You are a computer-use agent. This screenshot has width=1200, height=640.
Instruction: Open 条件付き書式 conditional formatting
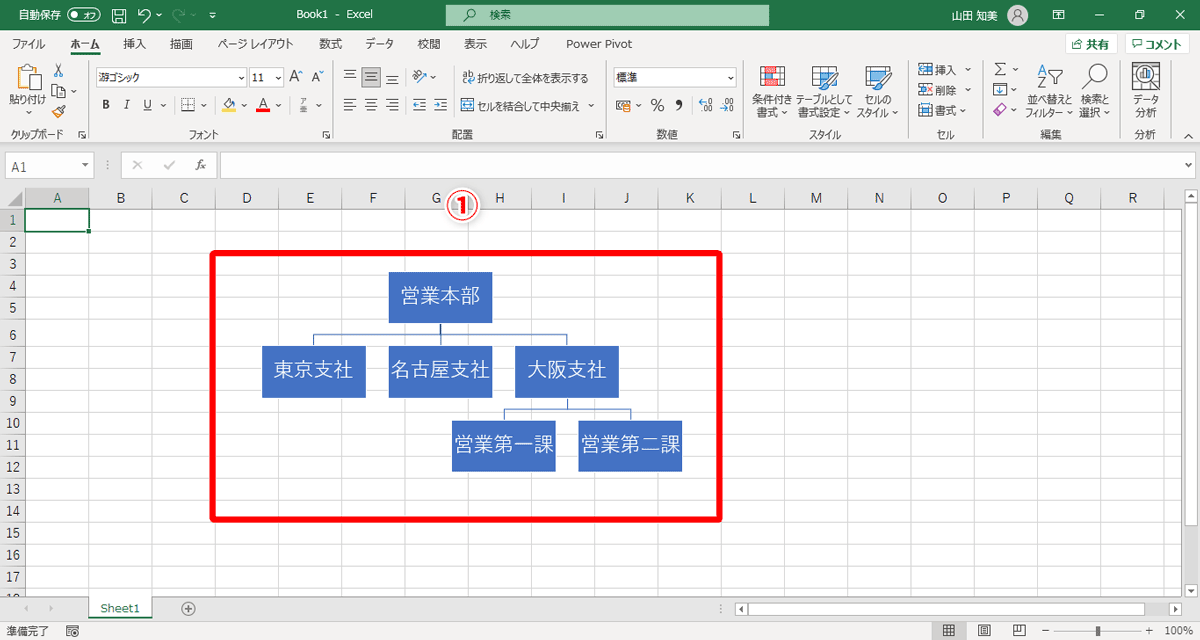[x=772, y=92]
